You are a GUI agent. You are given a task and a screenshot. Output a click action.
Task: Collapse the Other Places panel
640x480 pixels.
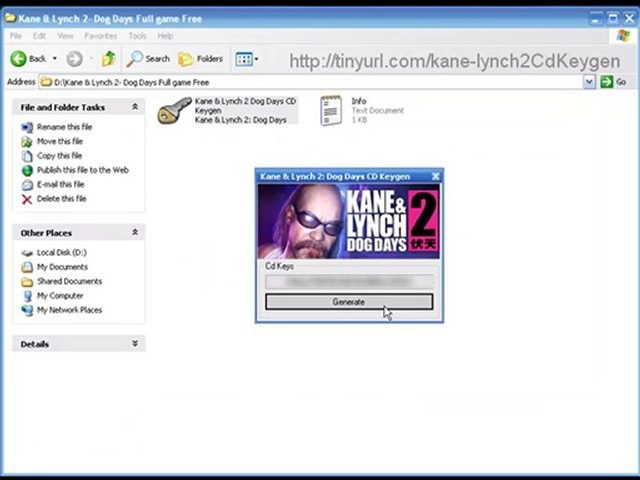(135, 232)
